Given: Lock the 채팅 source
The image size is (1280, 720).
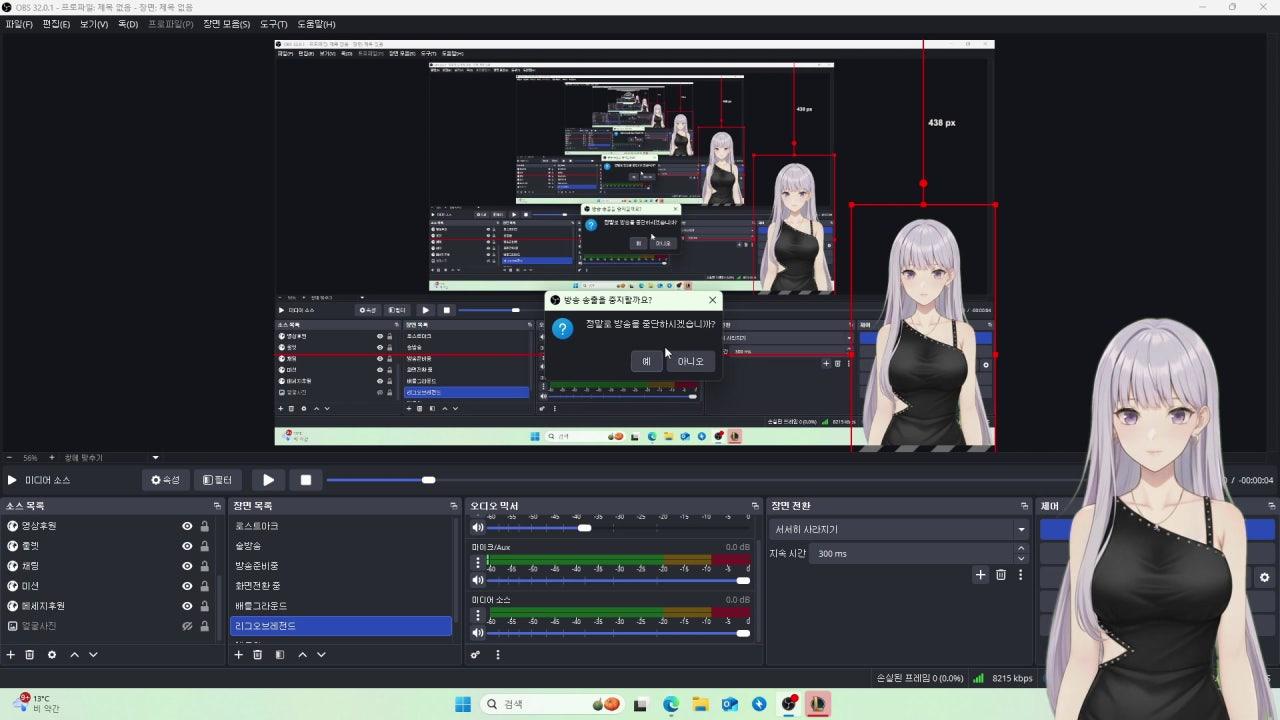Looking at the screenshot, I should click(x=204, y=566).
